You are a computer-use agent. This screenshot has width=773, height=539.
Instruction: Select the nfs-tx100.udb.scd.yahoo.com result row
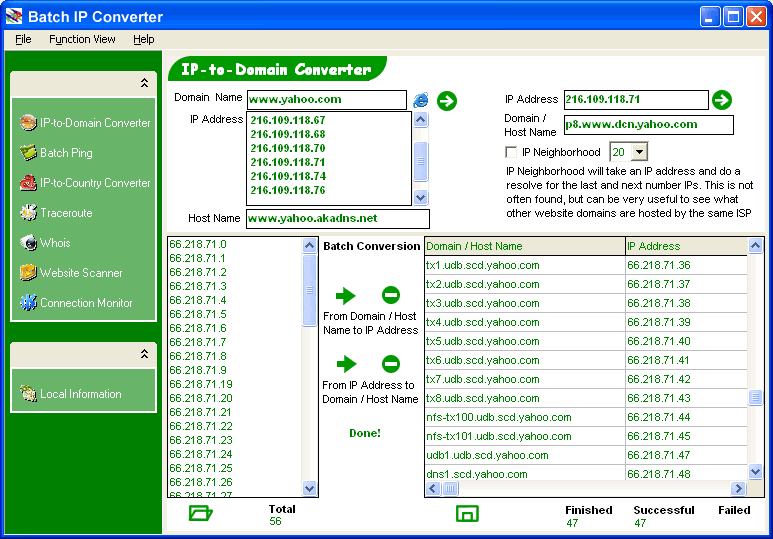click(x=586, y=417)
